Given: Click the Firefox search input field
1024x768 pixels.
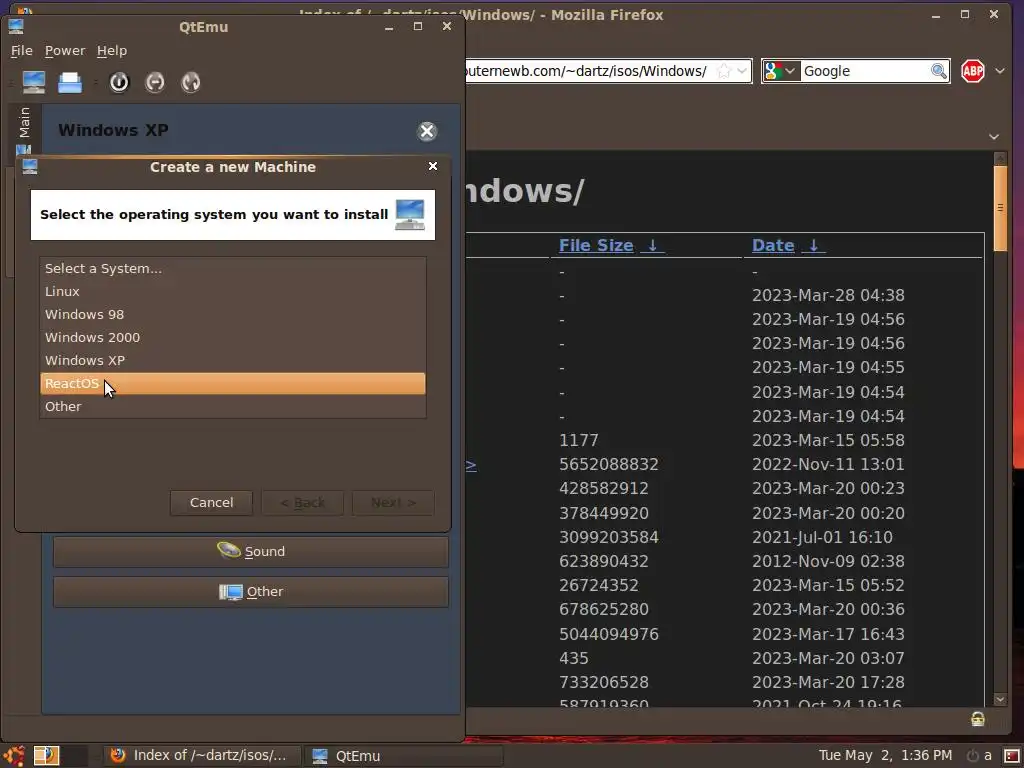Looking at the screenshot, I should (864, 71).
